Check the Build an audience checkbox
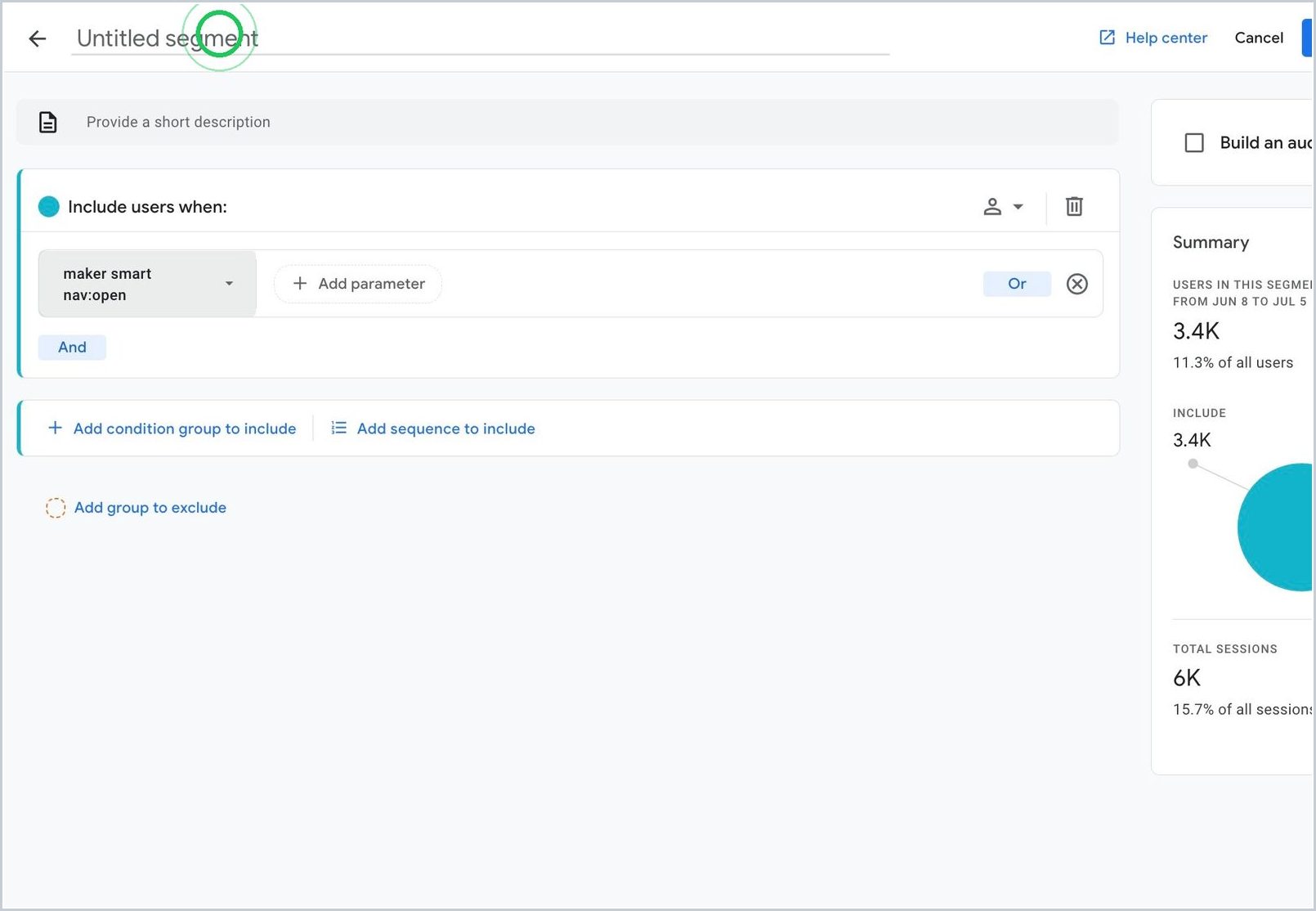The width and height of the screenshot is (1316, 911). (x=1194, y=143)
